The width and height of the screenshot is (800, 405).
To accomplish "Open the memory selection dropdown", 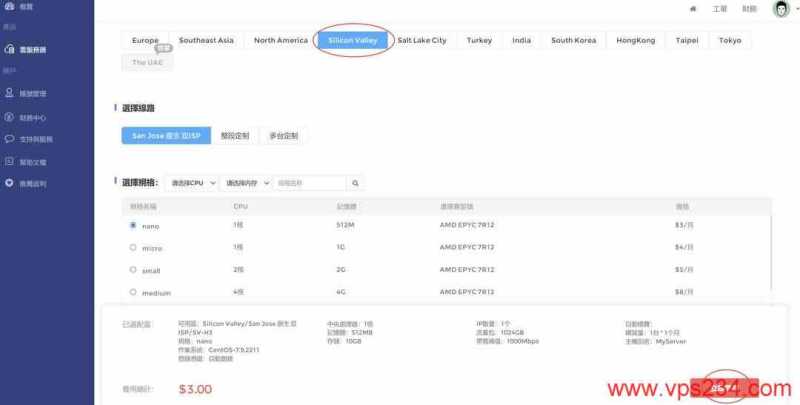I will [247, 183].
